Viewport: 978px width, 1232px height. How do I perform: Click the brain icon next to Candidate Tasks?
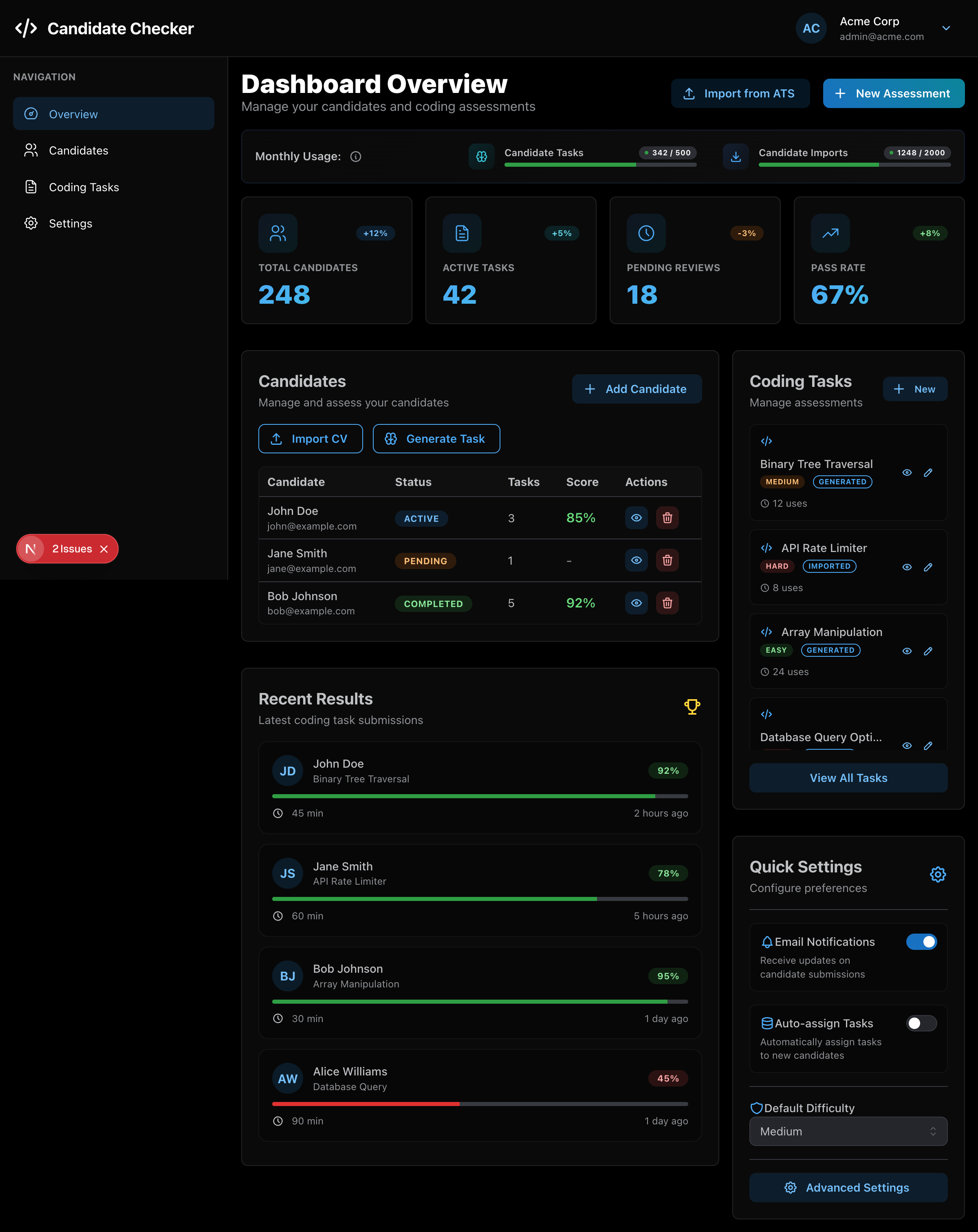482,156
